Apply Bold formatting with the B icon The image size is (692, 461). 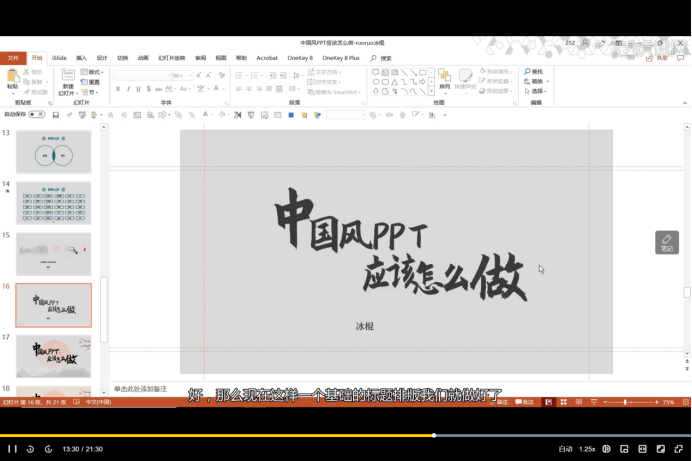coord(118,89)
